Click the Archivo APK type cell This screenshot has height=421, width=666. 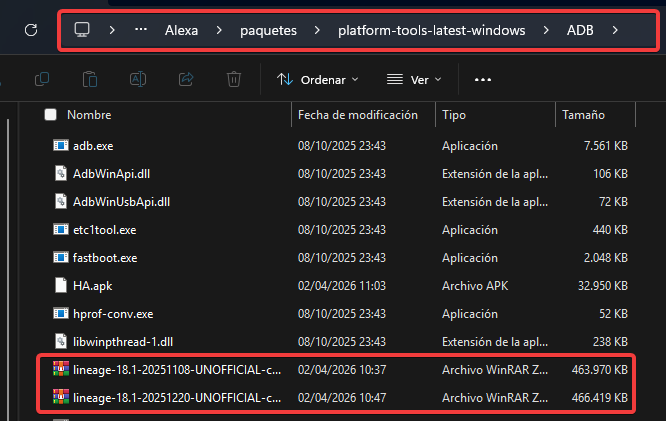click(x=475, y=286)
